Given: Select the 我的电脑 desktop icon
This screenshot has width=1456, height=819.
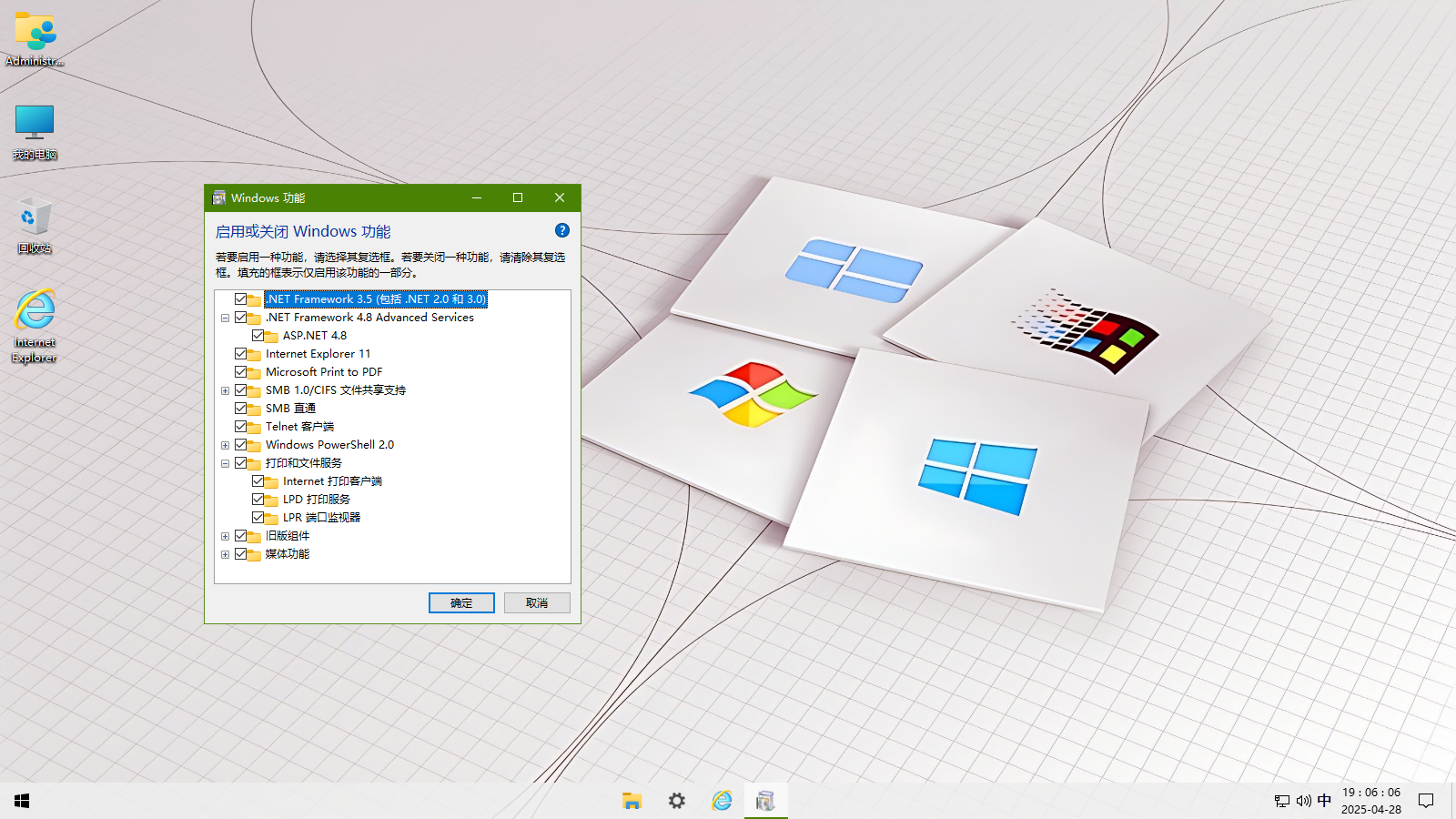Looking at the screenshot, I should [35, 132].
